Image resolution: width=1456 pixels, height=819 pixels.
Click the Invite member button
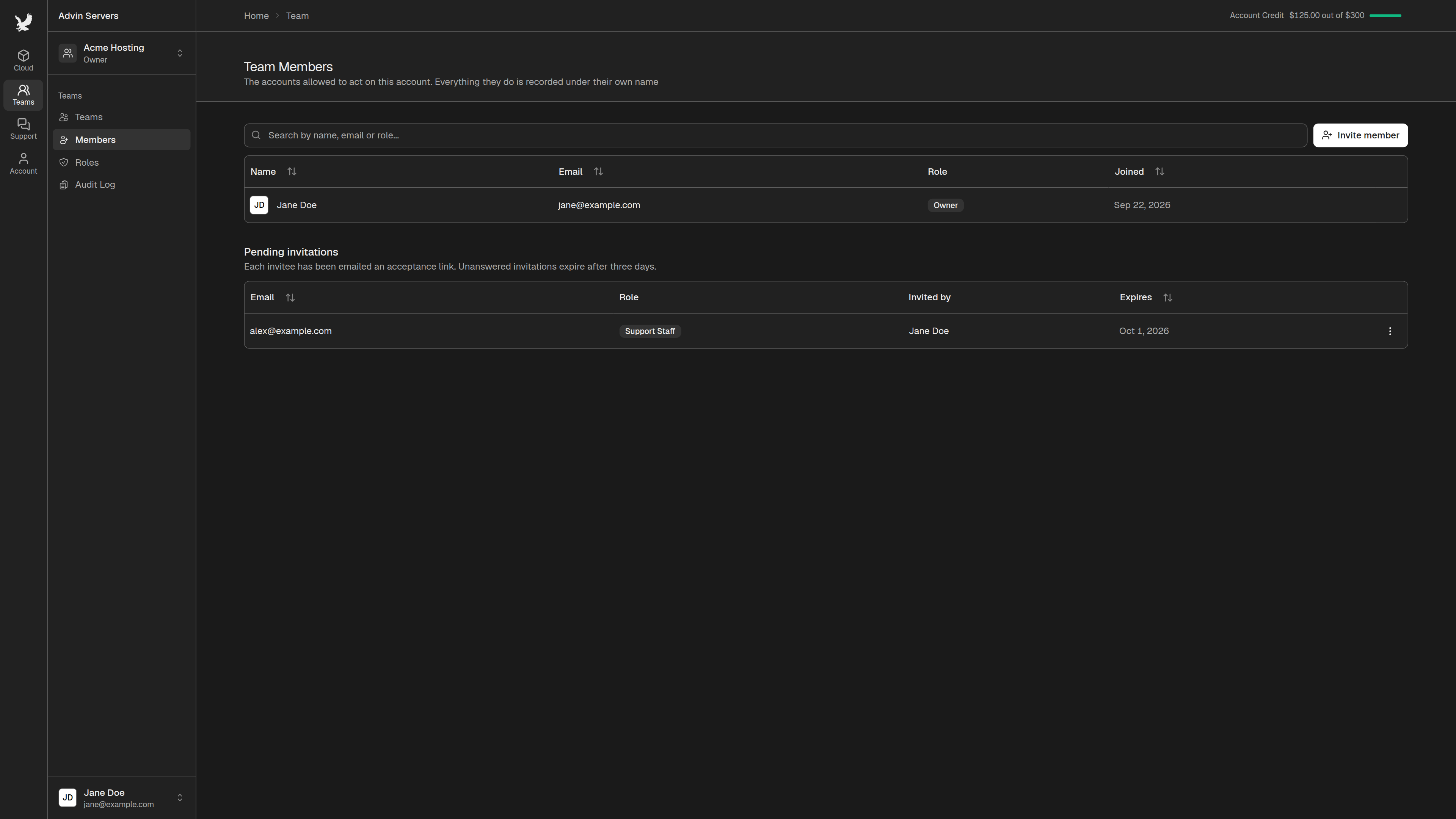1360,135
